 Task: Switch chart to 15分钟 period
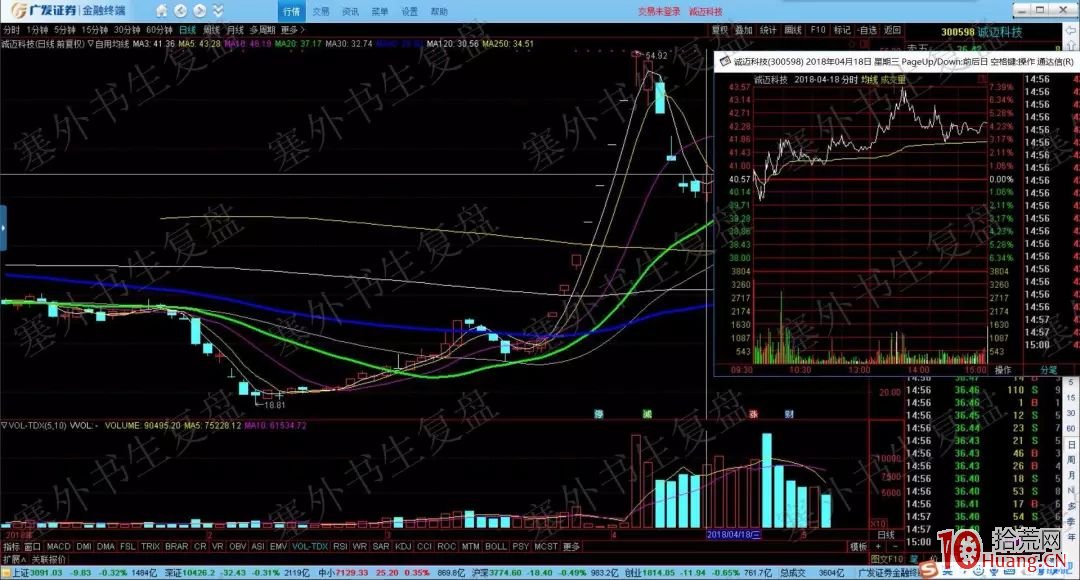pyautogui.click(x=94, y=30)
